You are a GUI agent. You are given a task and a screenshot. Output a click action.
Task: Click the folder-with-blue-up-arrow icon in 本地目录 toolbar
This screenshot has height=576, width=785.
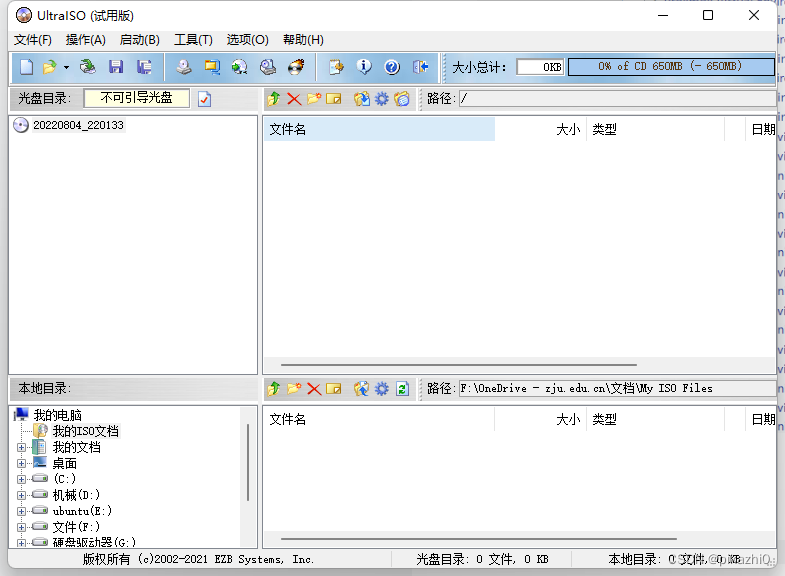click(x=361, y=389)
